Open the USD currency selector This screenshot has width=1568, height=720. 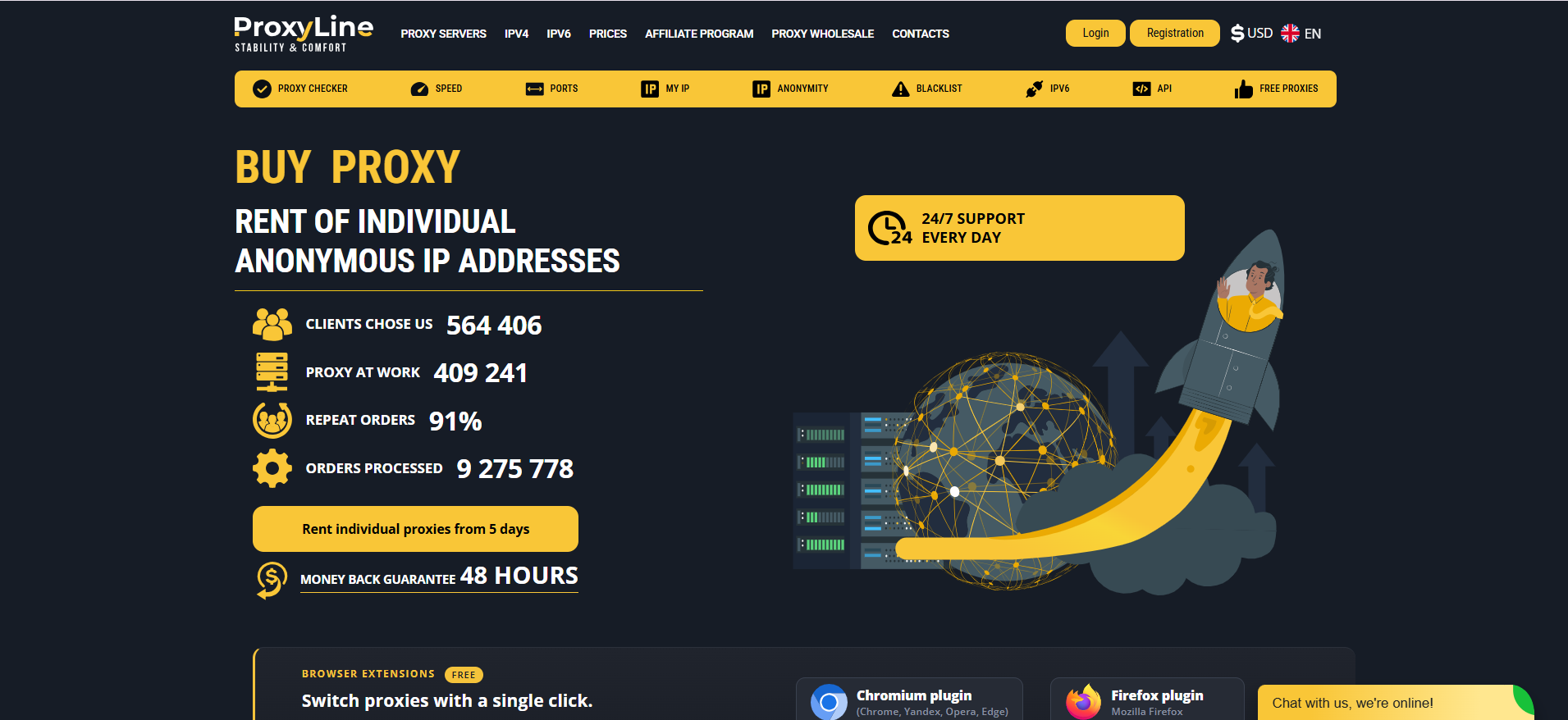tap(1252, 33)
